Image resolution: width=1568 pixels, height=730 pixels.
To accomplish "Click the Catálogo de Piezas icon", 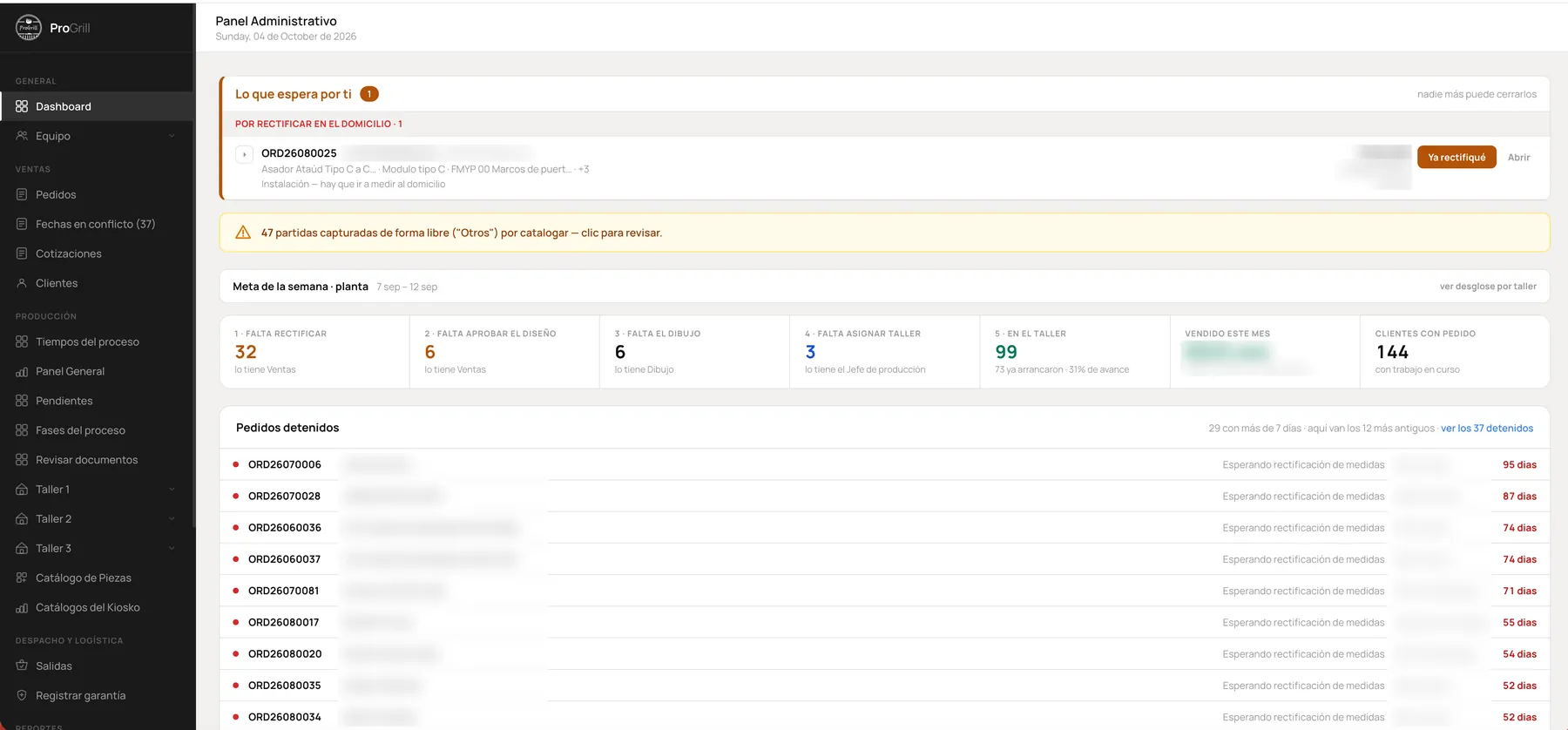I will pyautogui.click(x=22, y=578).
